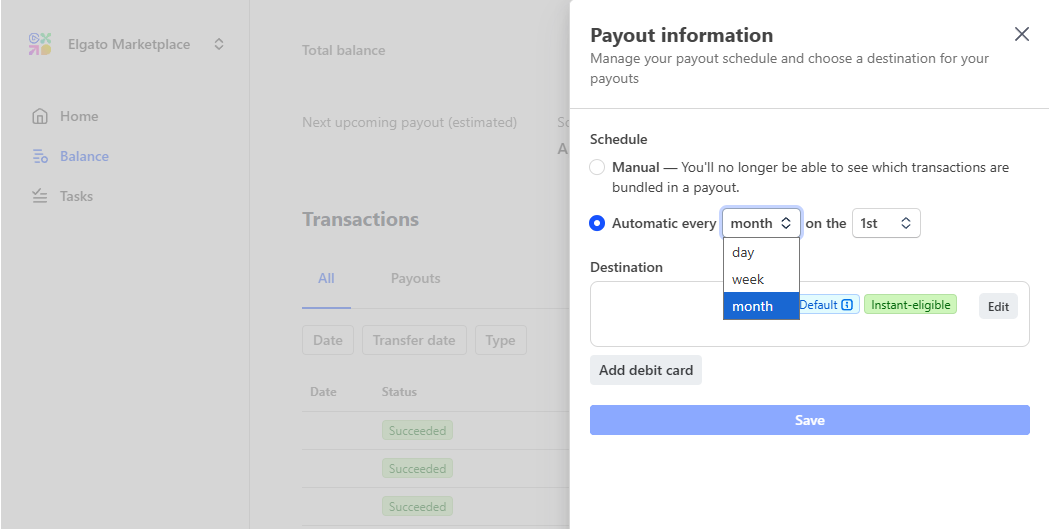Select the Automatic every radio button
This screenshot has width=1050, height=529.
(x=597, y=223)
